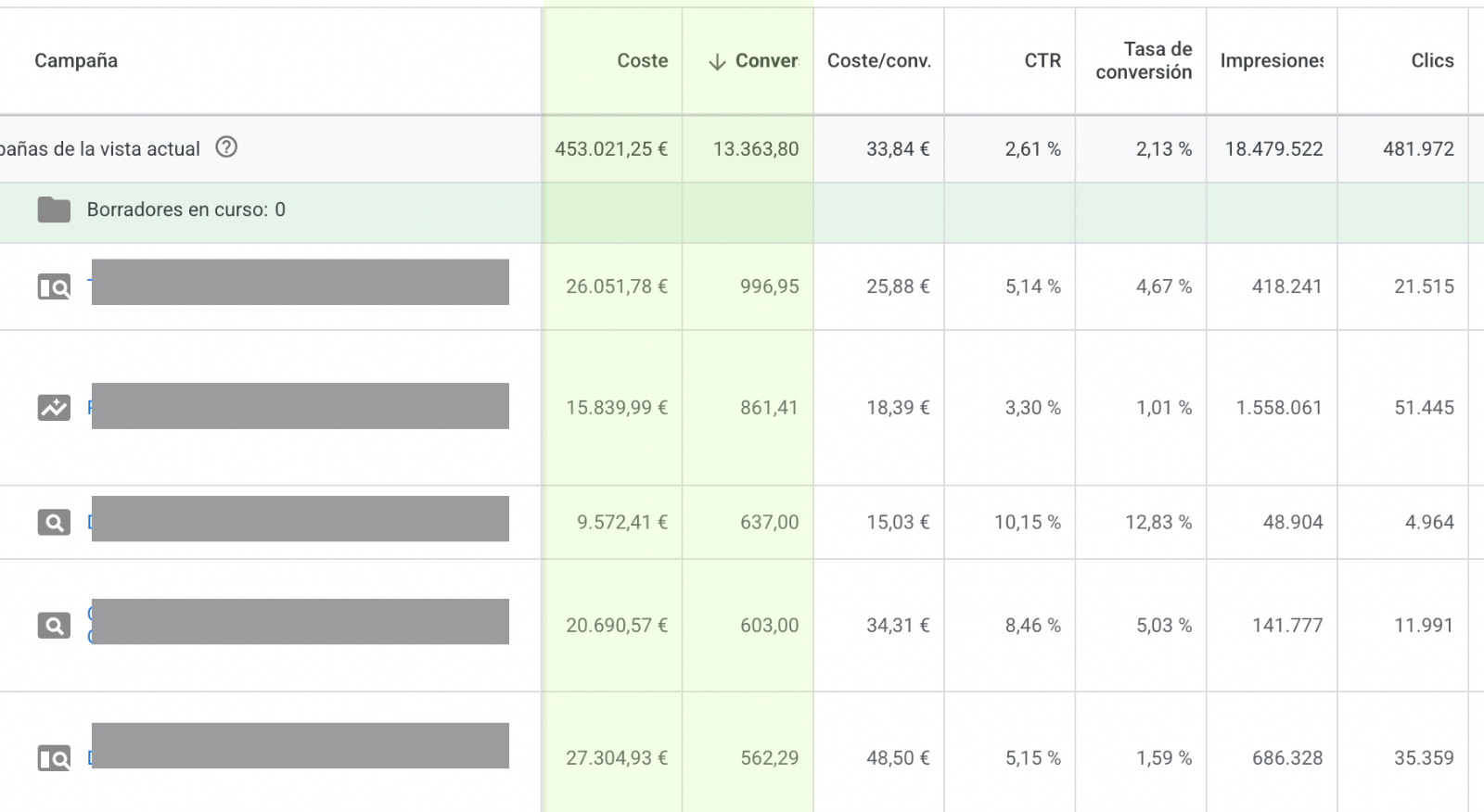This screenshot has height=812, width=1484.
Task: Click clicks cell 11.991
Action: (1424, 625)
